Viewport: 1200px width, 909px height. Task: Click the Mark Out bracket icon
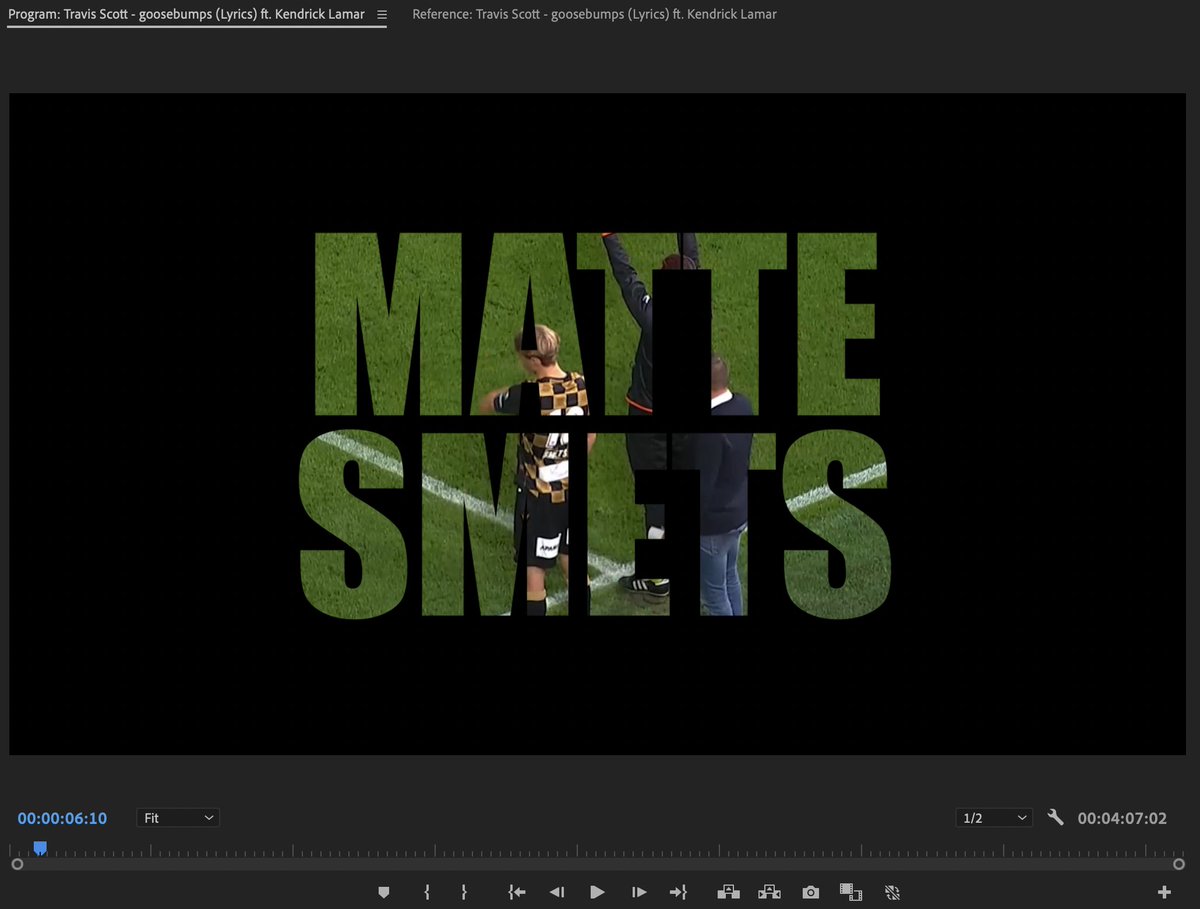tap(464, 892)
